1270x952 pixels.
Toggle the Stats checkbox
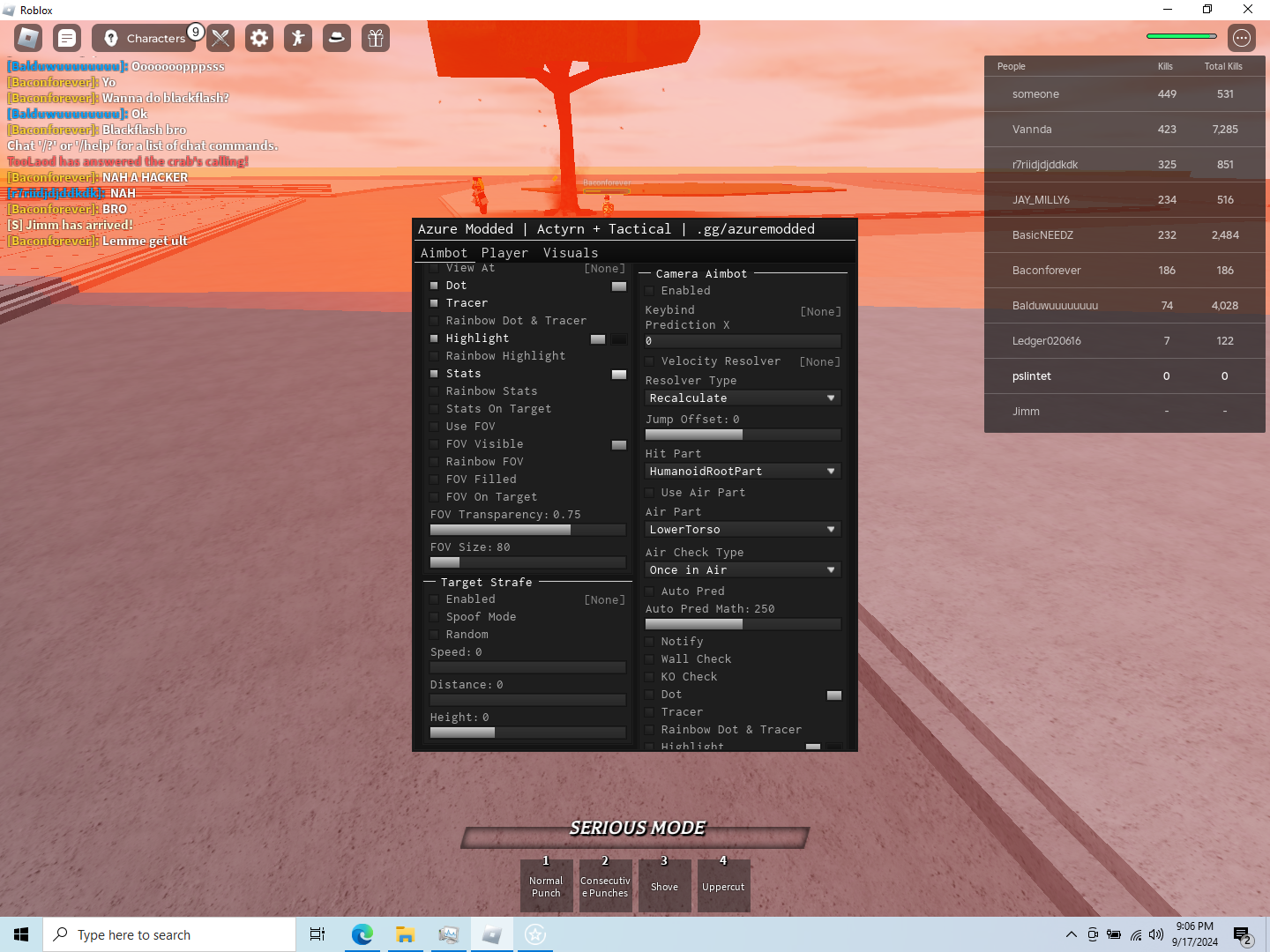click(434, 374)
